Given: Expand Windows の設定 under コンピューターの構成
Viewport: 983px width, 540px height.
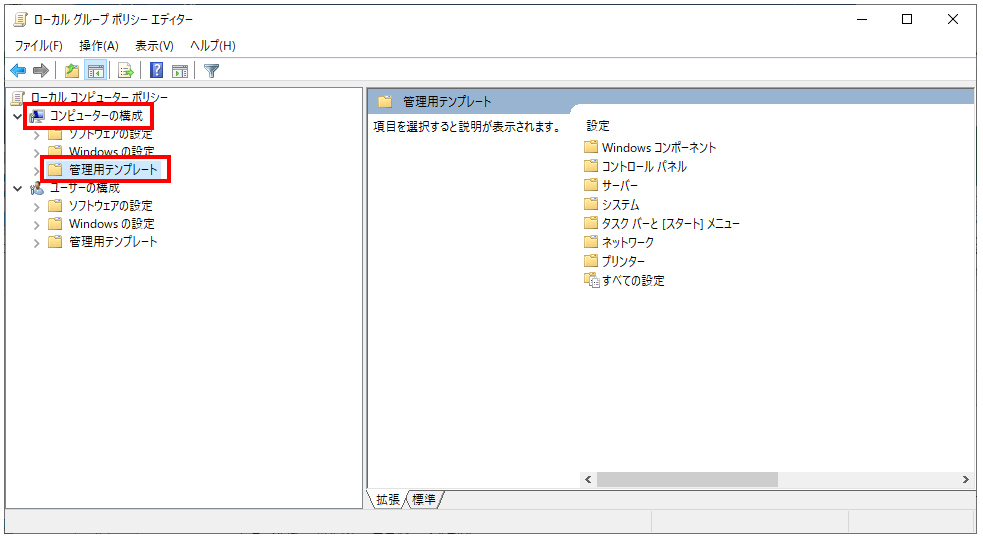Looking at the screenshot, I should pyautogui.click(x=36, y=152).
